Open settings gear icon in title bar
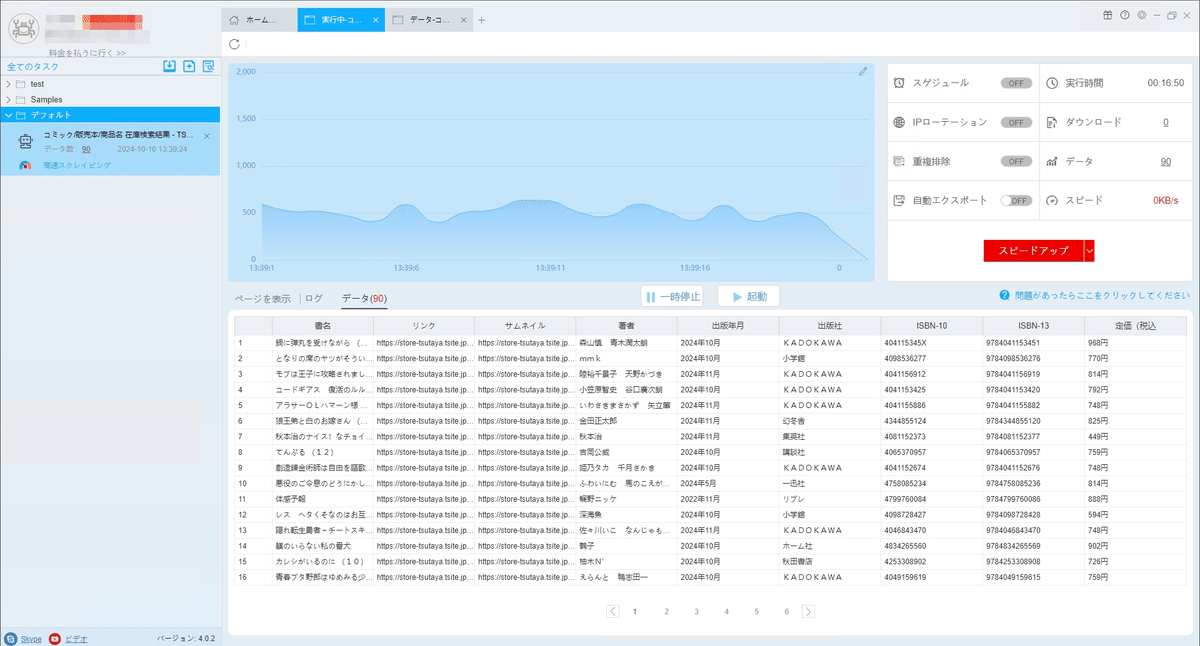This screenshot has height=646, width=1200. (1141, 15)
